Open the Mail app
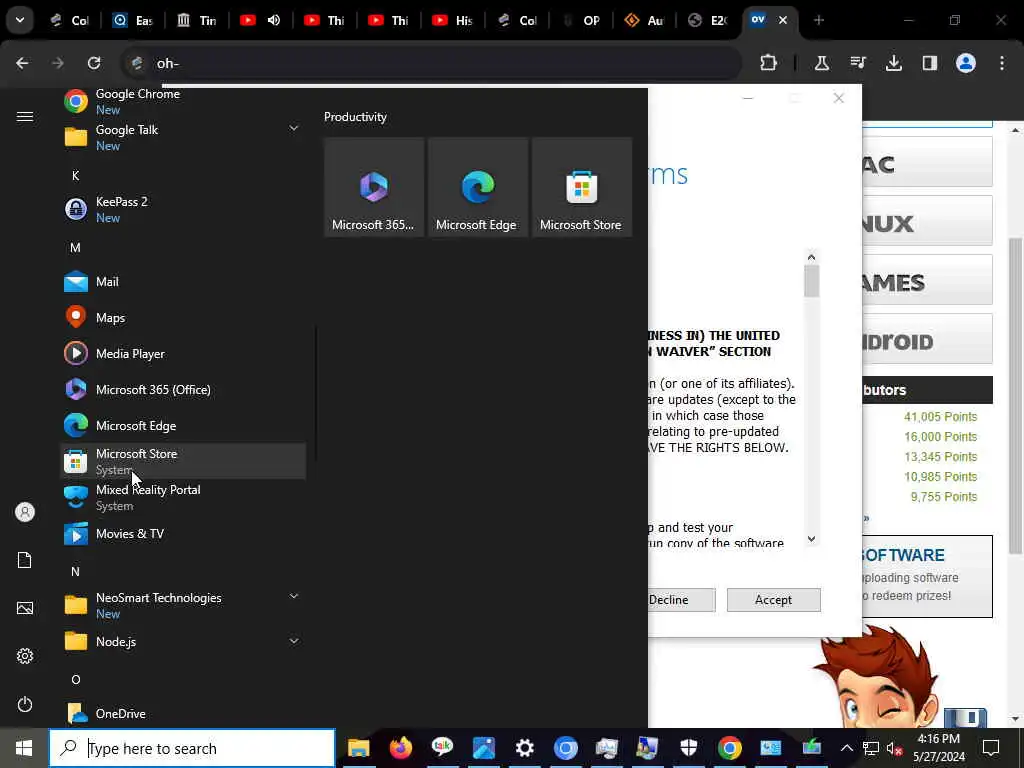The width and height of the screenshot is (1024, 768). 183,281
